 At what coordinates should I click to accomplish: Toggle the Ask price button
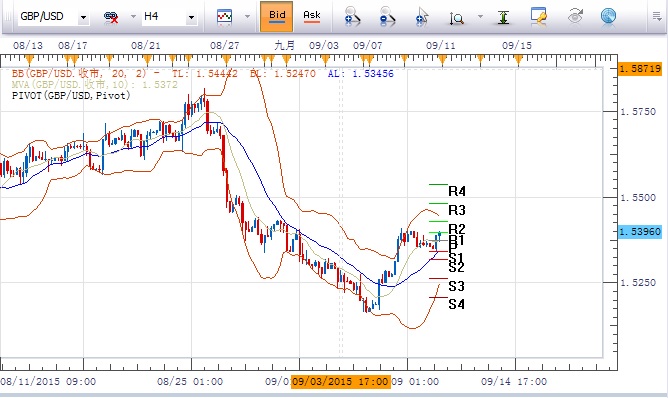(x=312, y=17)
